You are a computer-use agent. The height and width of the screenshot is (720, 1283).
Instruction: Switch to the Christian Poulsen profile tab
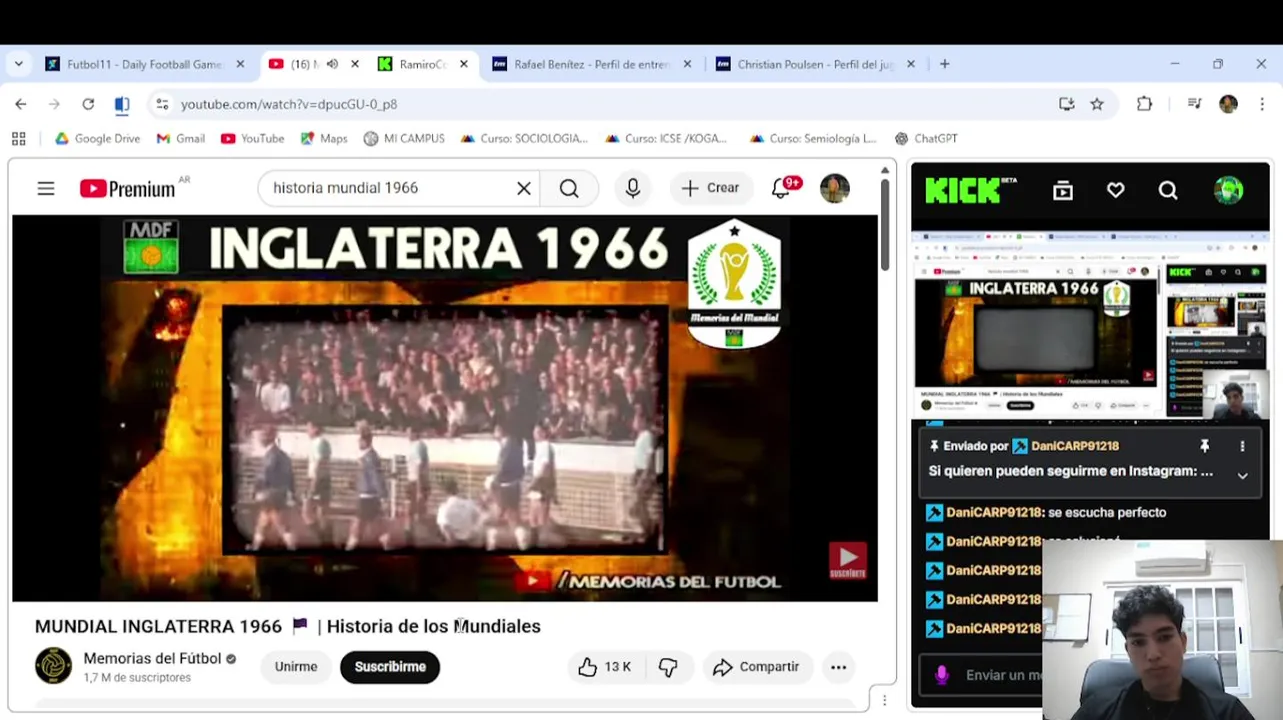point(815,64)
